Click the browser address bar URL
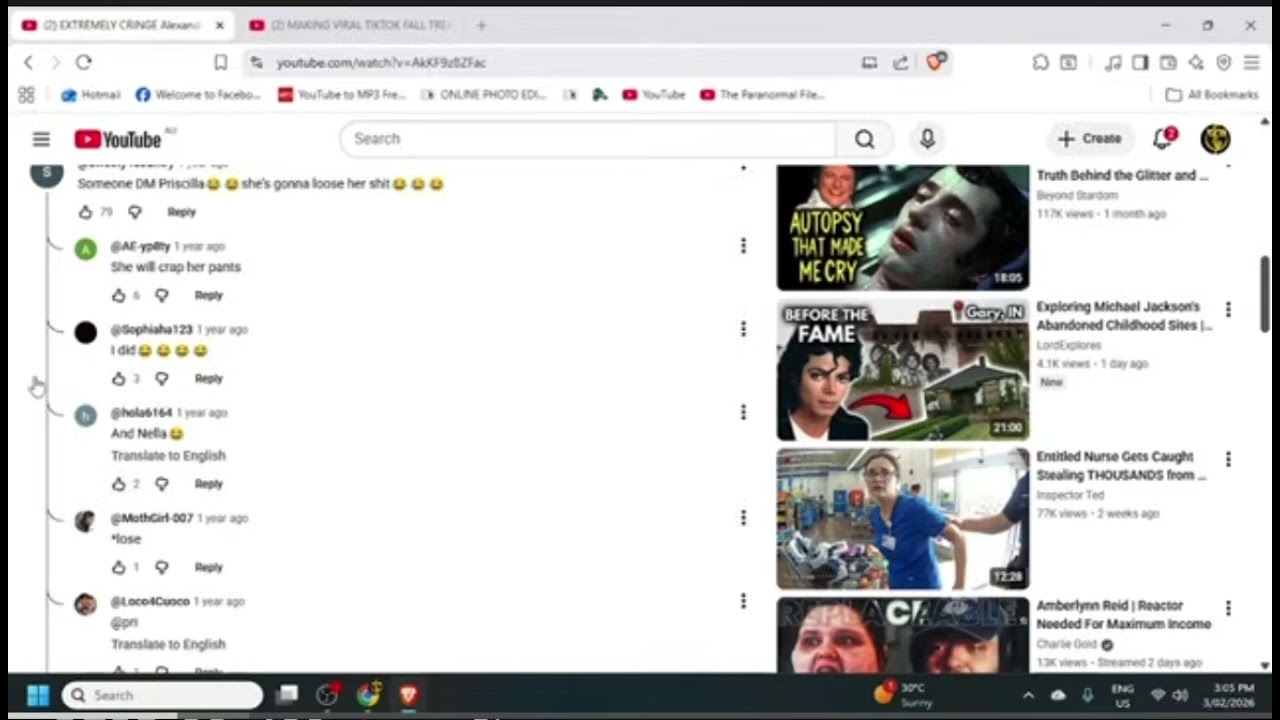1280x720 pixels. pos(381,62)
